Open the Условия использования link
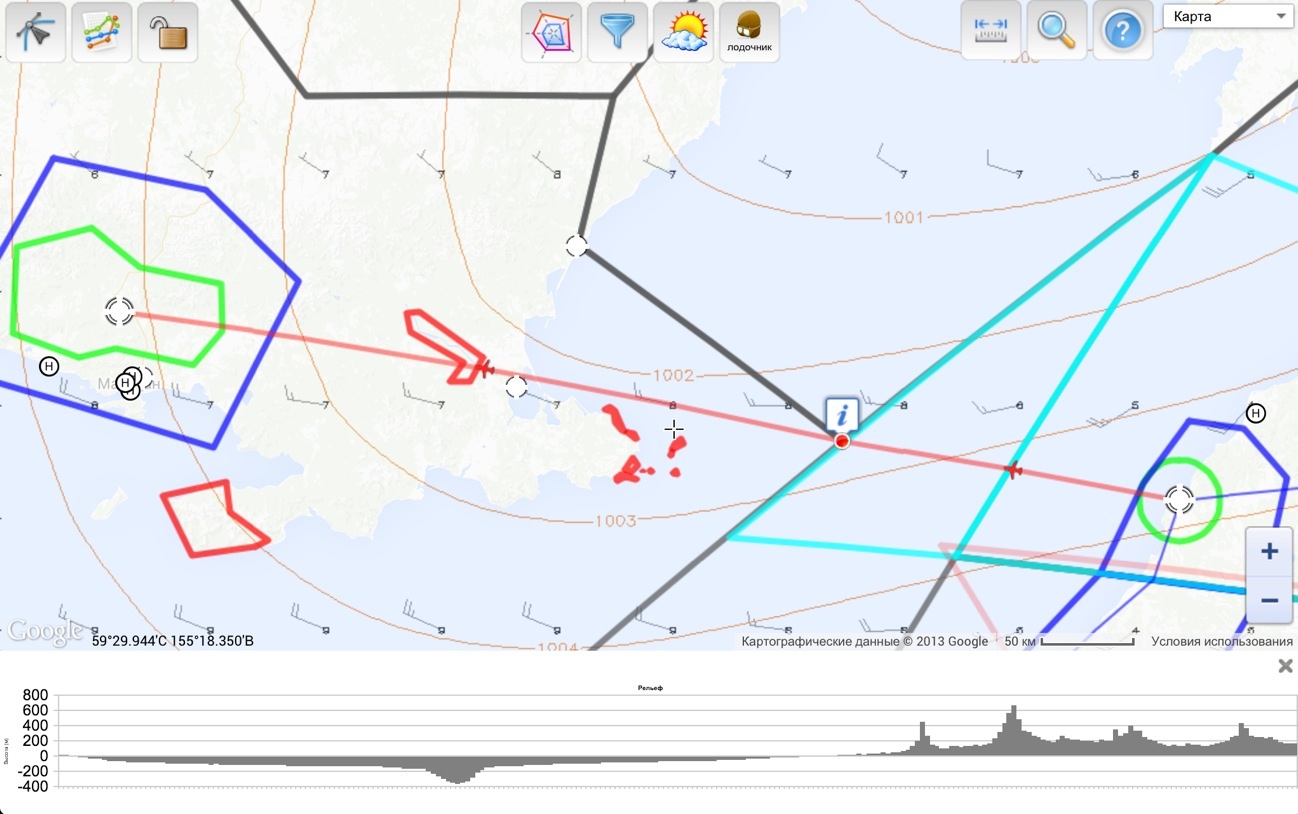Image resolution: width=1298 pixels, height=814 pixels. click(1221, 642)
